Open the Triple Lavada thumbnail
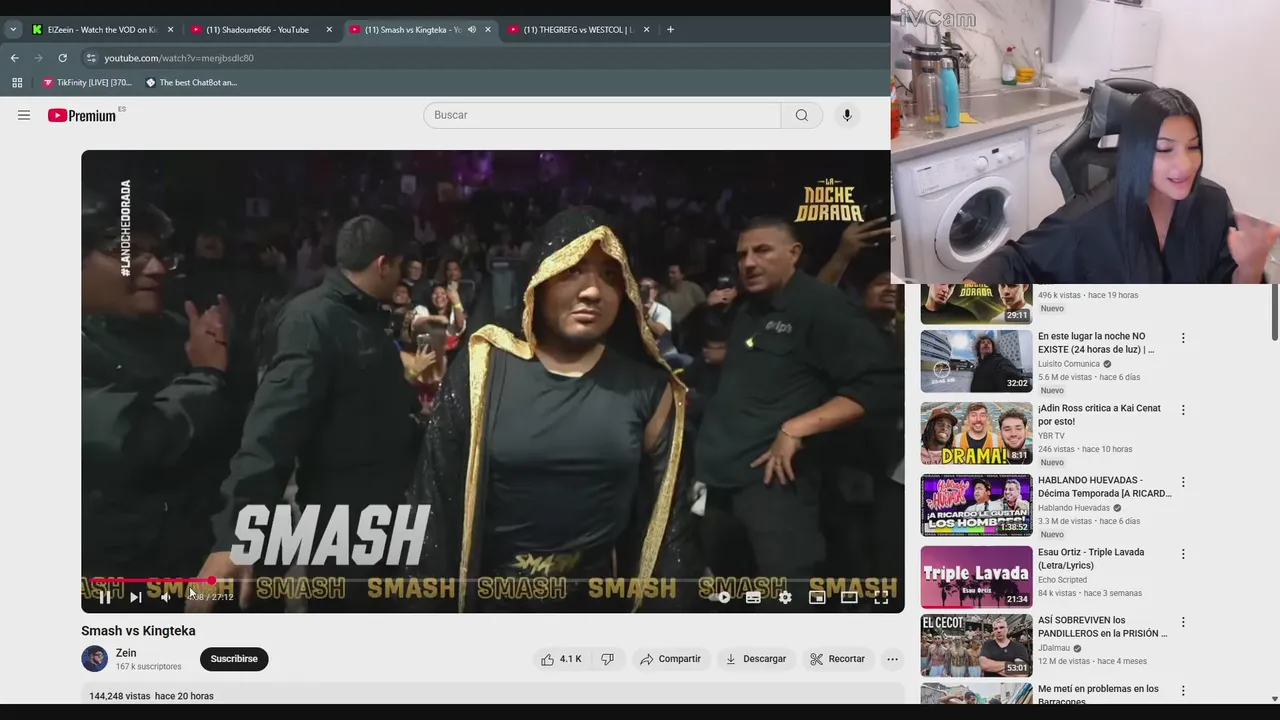 click(x=976, y=577)
